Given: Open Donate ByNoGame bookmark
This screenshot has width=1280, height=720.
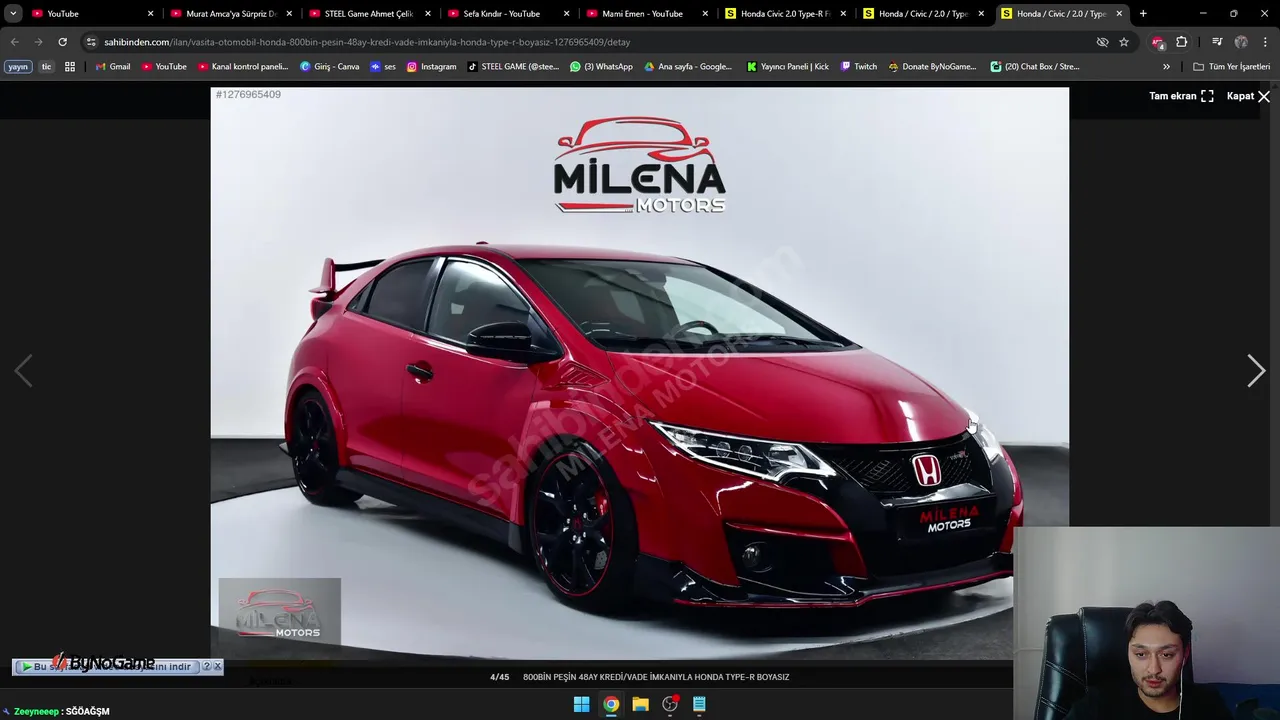Looking at the screenshot, I should point(933,67).
